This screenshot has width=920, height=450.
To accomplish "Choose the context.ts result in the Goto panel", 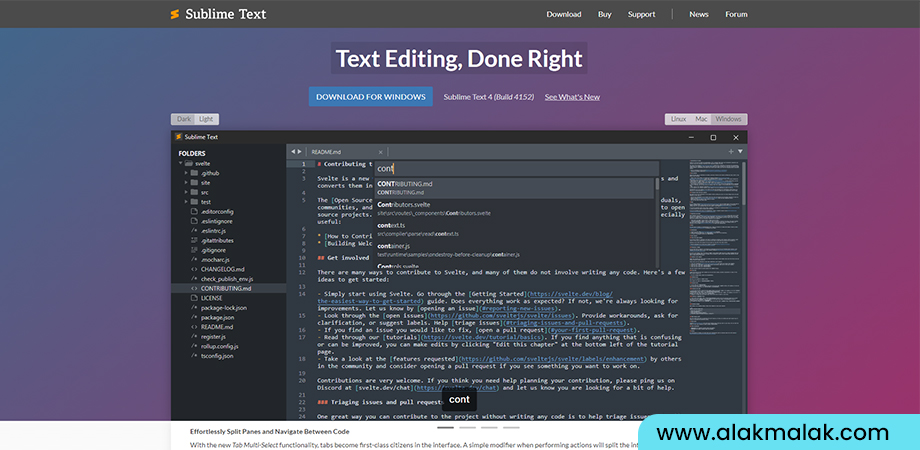I will pos(514,229).
